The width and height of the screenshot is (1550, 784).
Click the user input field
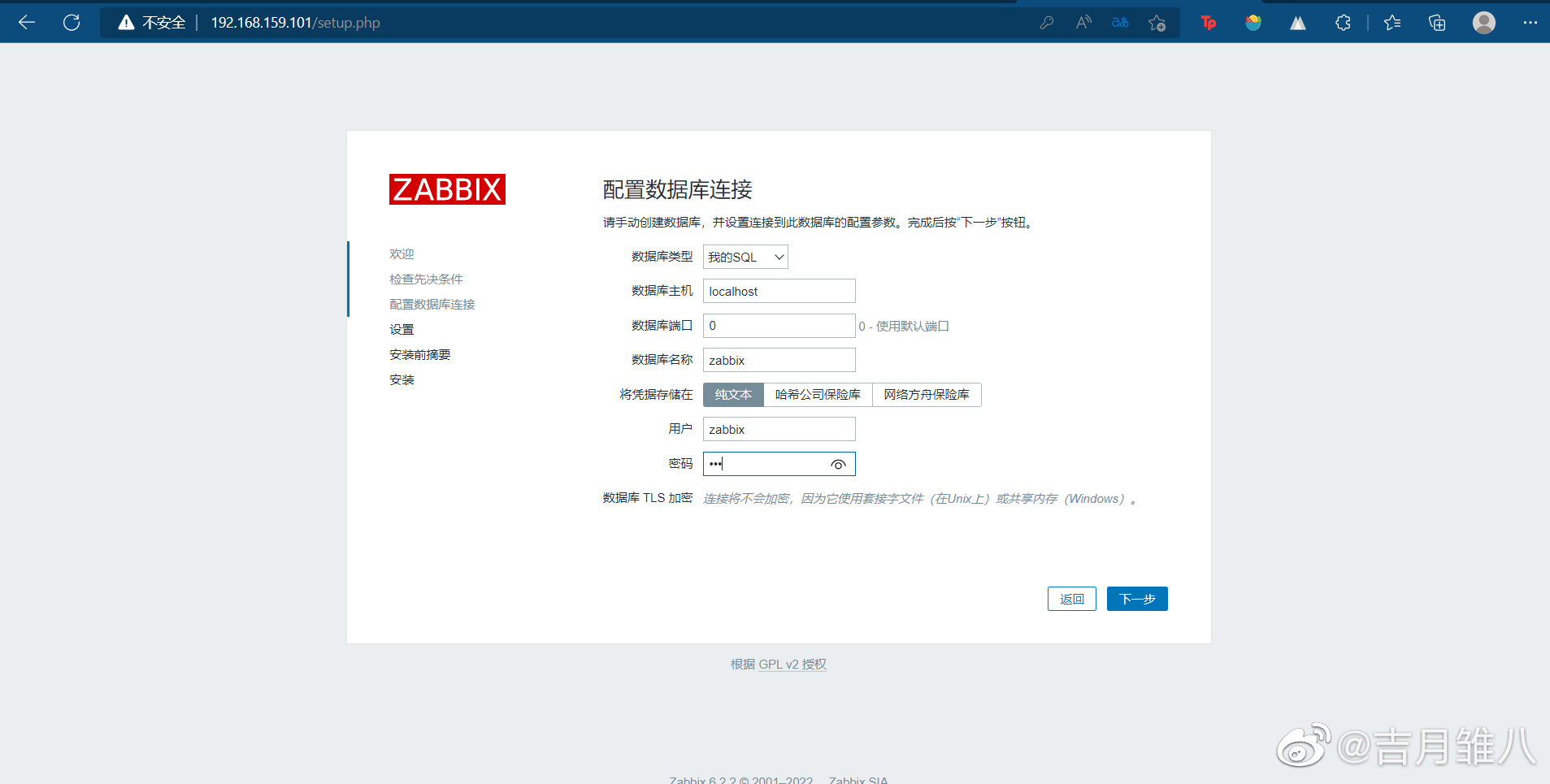pyautogui.click(x=779, y=429)
